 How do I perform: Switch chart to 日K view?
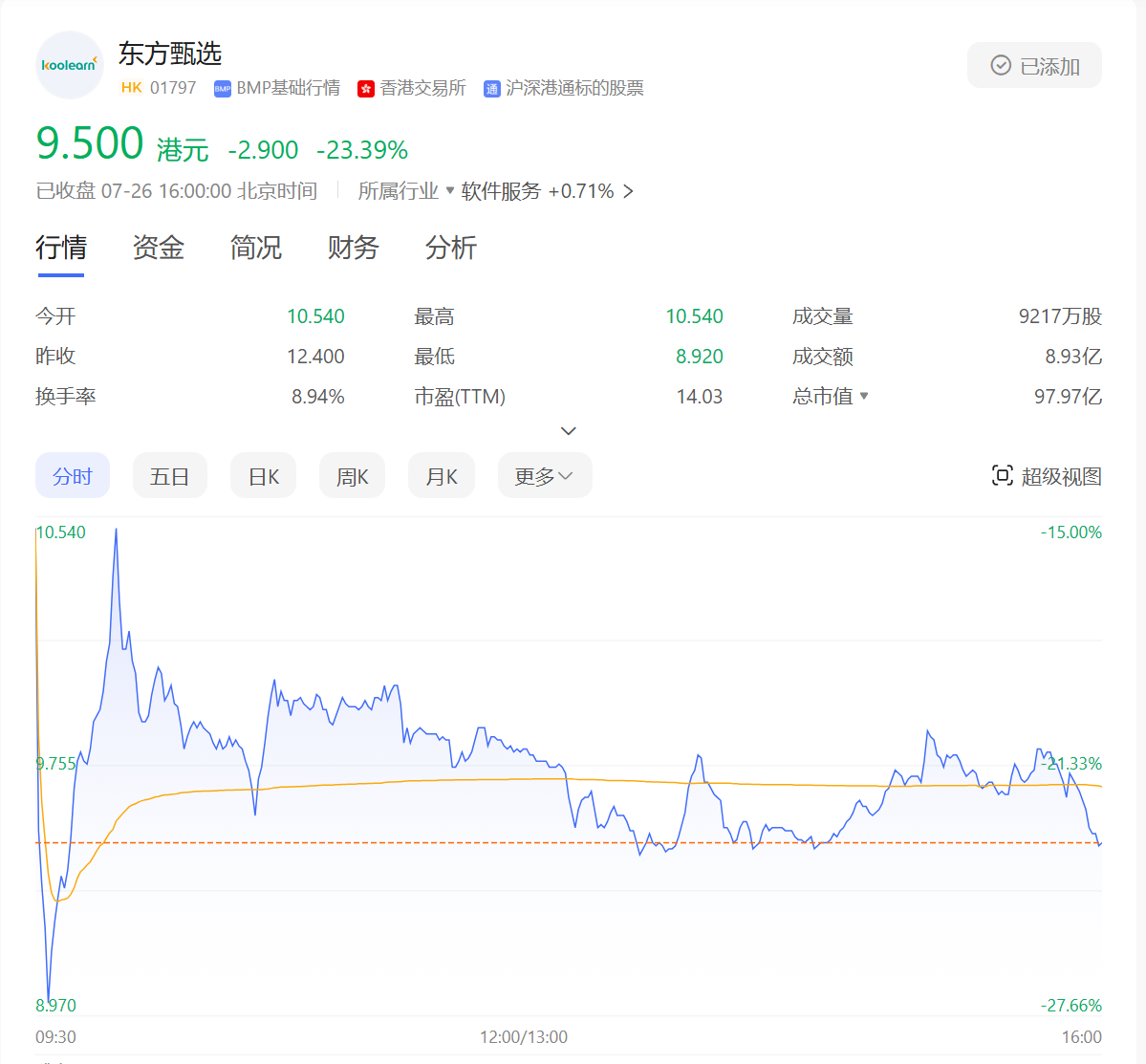(x=263, y=476)
